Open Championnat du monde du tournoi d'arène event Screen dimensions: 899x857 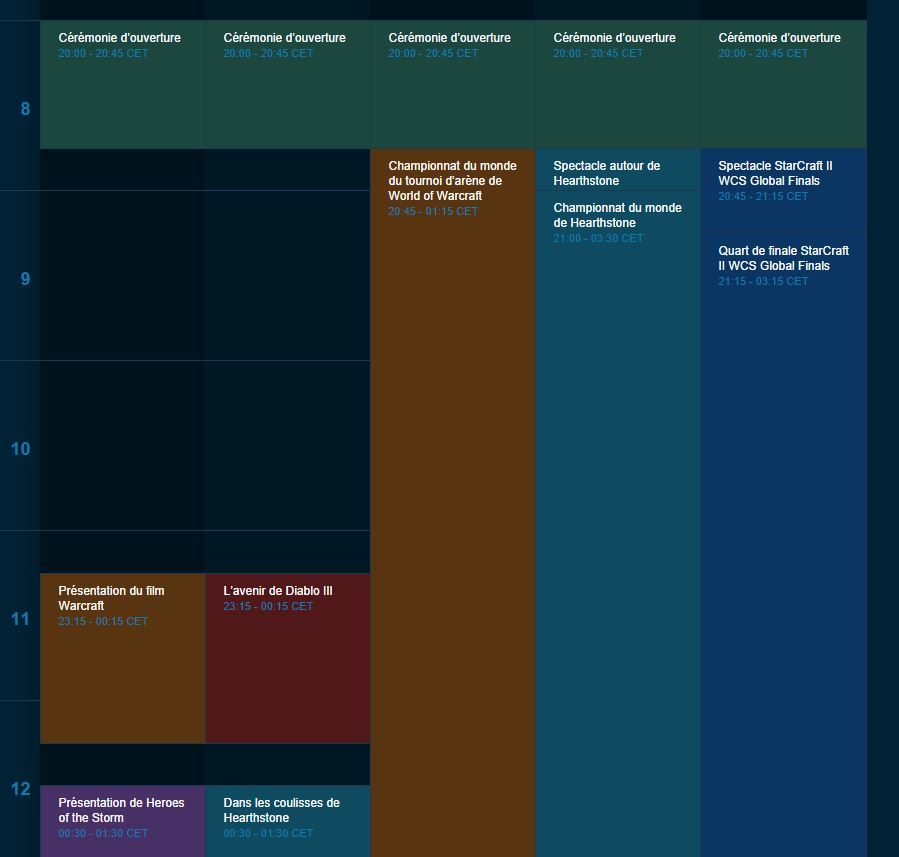click(x=453, y=503)
